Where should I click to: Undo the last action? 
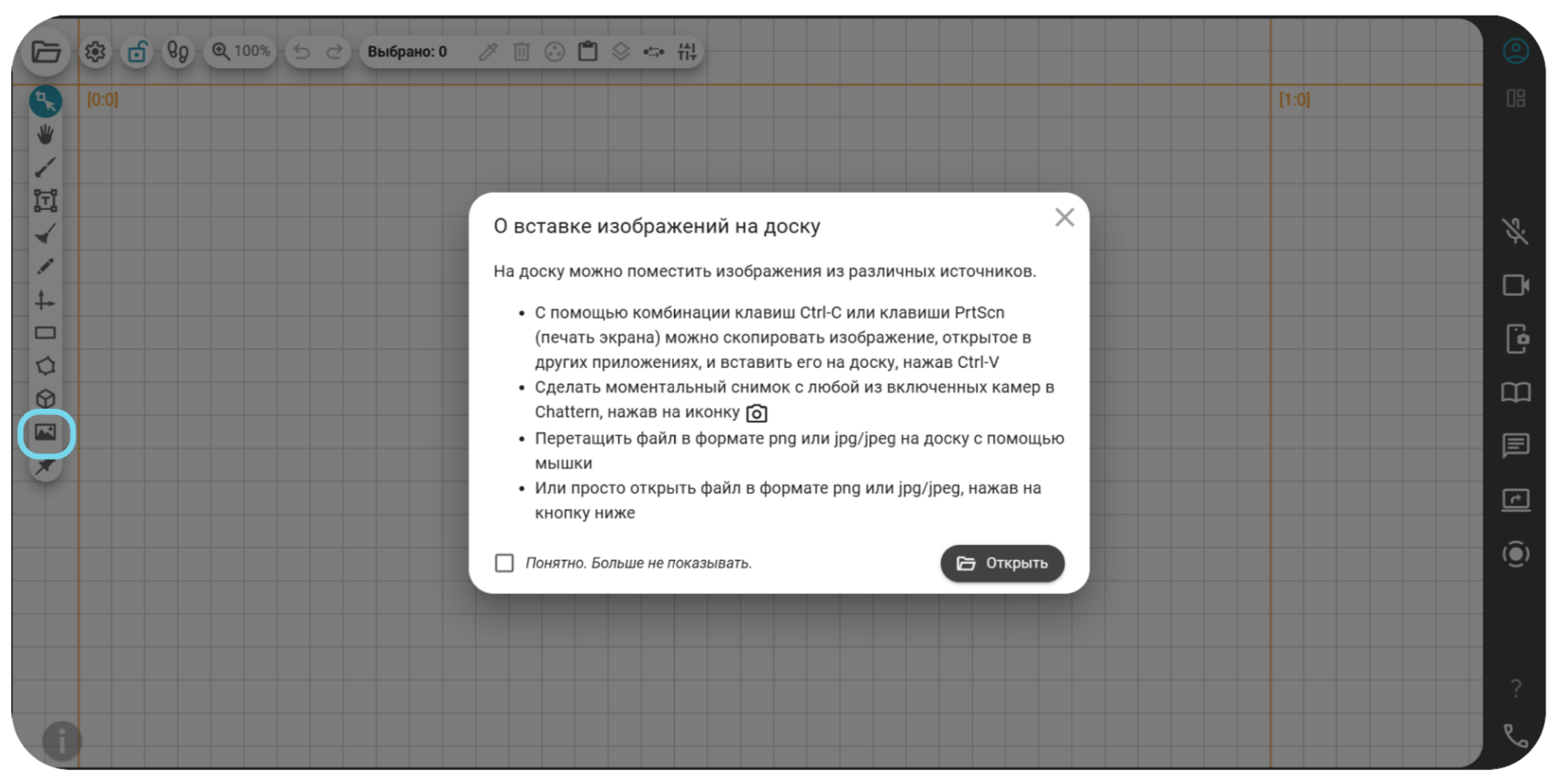[301, 52]
